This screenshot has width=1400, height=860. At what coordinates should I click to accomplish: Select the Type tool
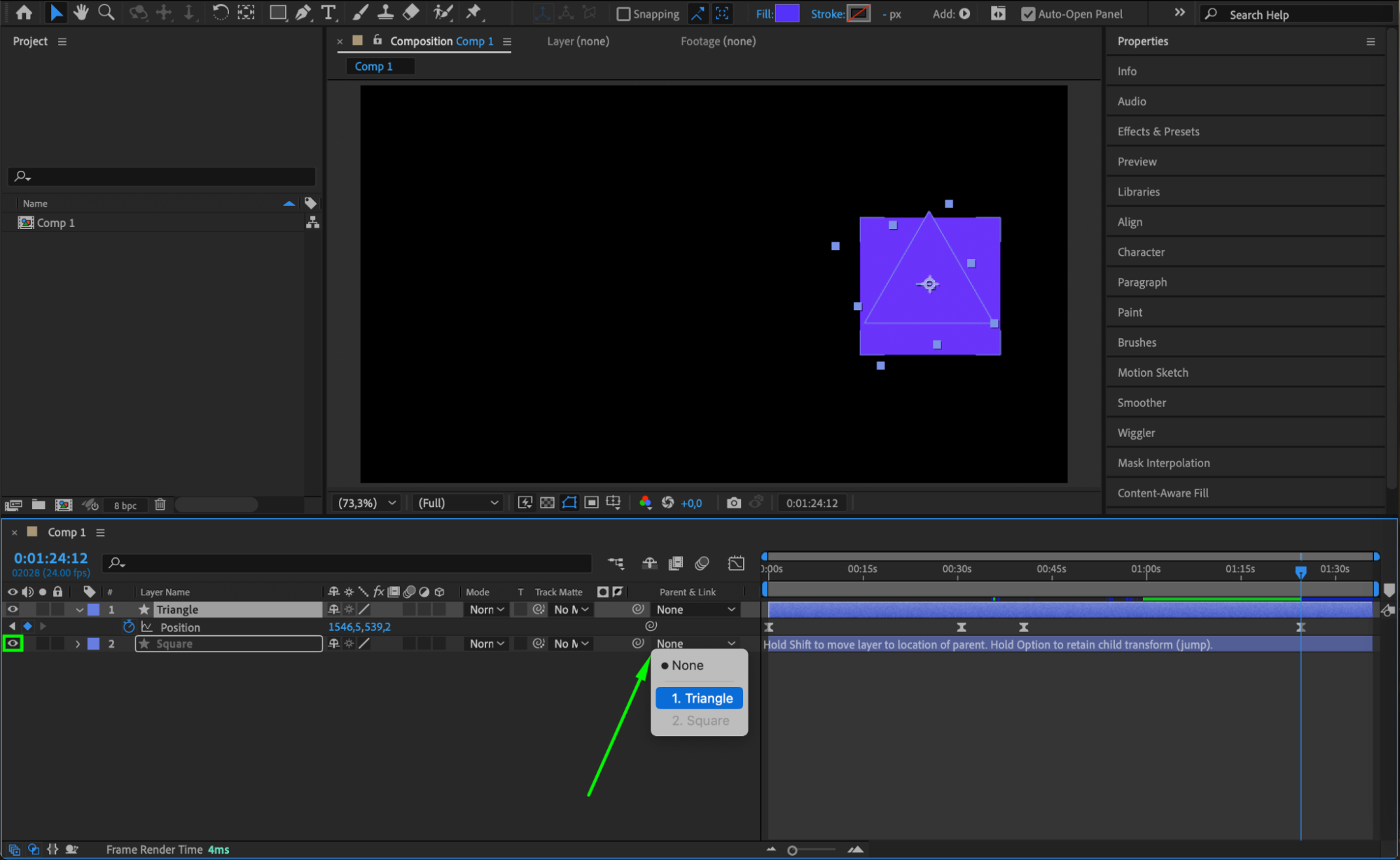pyautogui.click(x=328, y=12)
